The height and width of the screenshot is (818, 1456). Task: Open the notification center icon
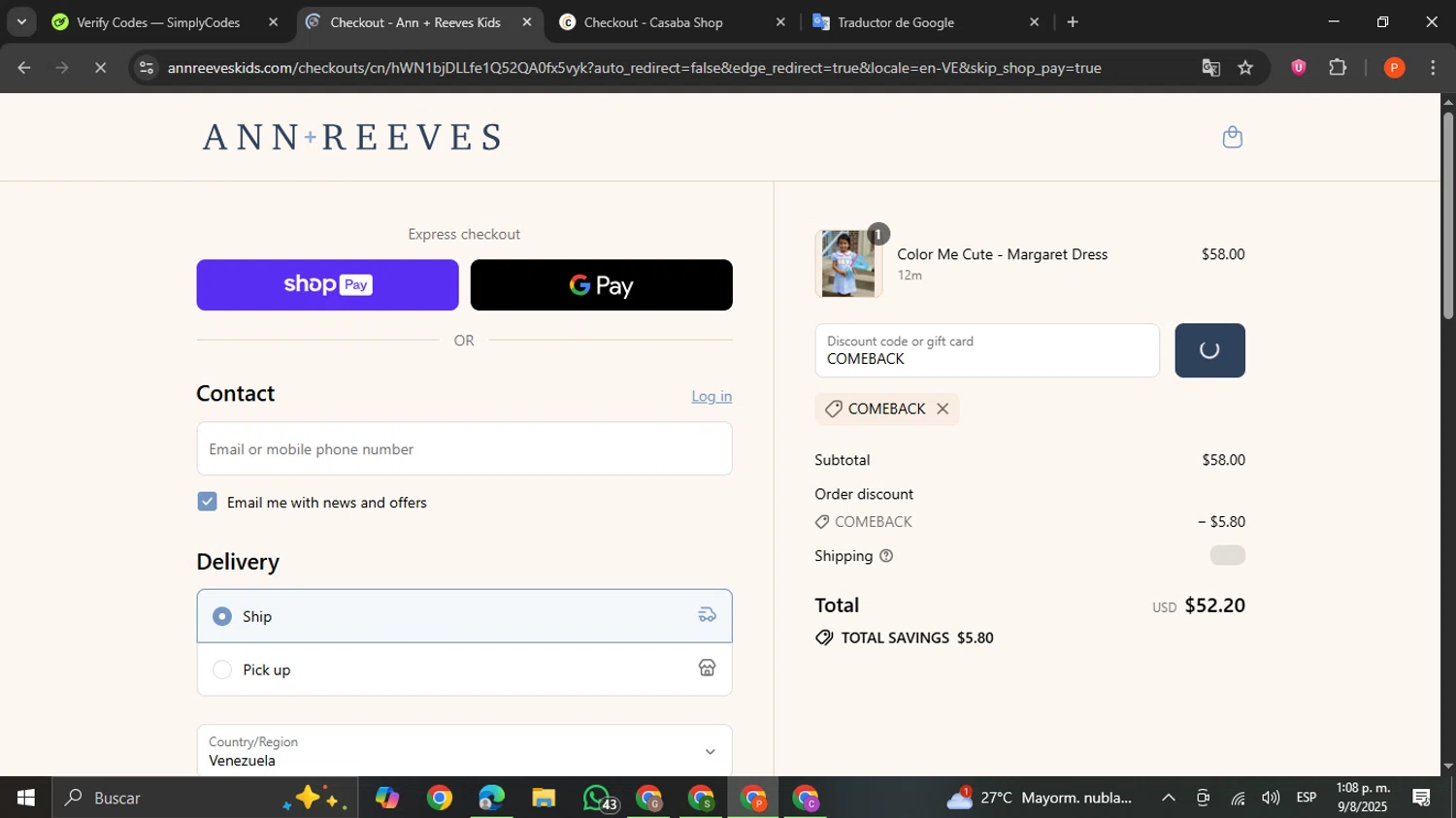pyautogui.click(x=1421, y=798)
